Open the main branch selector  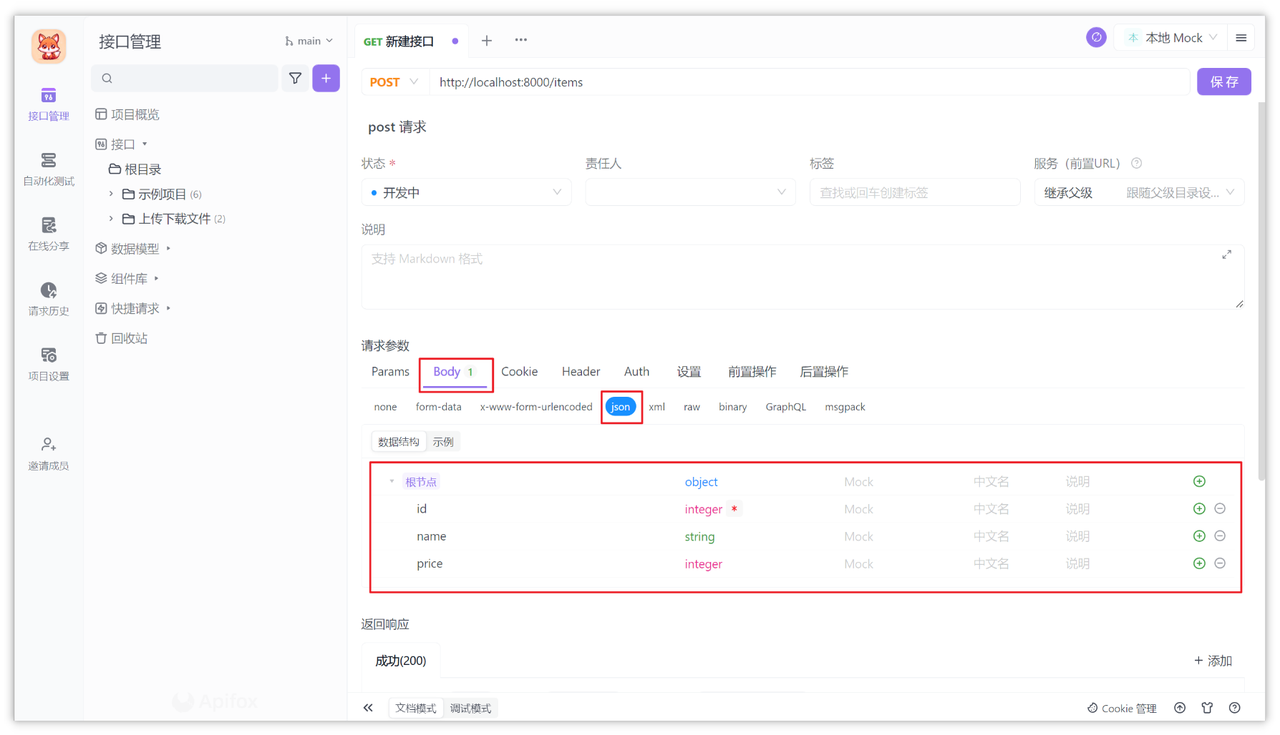point(309,41)
